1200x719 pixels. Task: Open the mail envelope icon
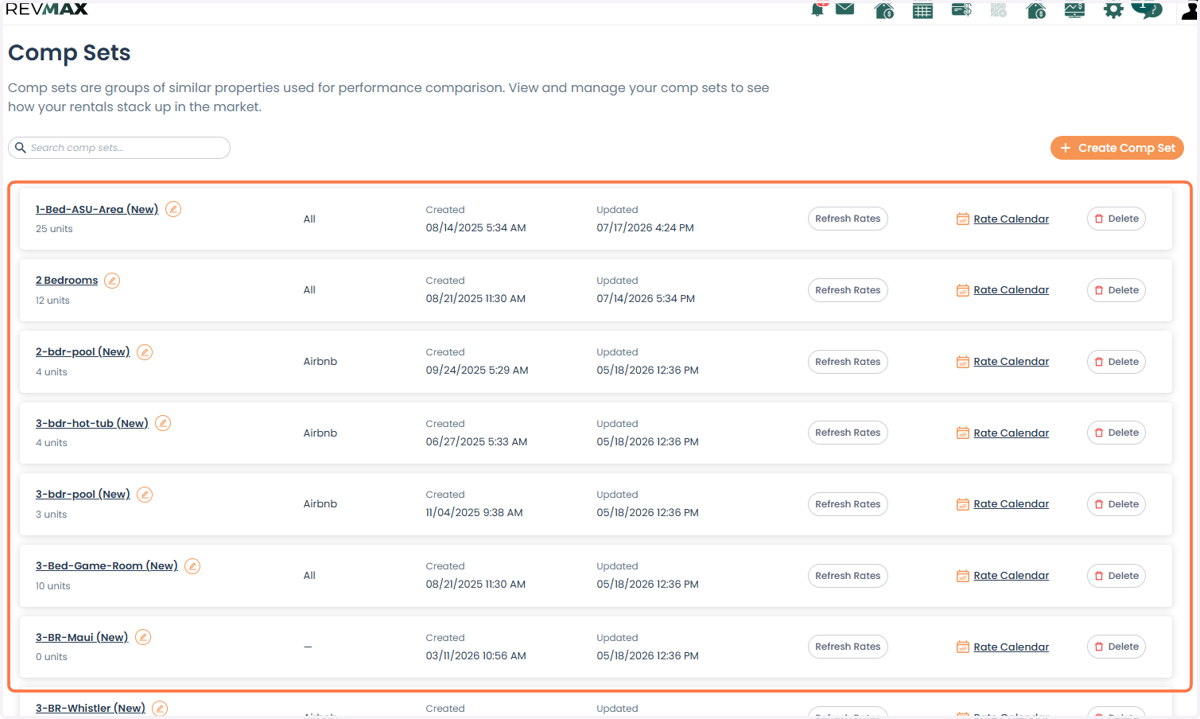[x=845, y=9]
